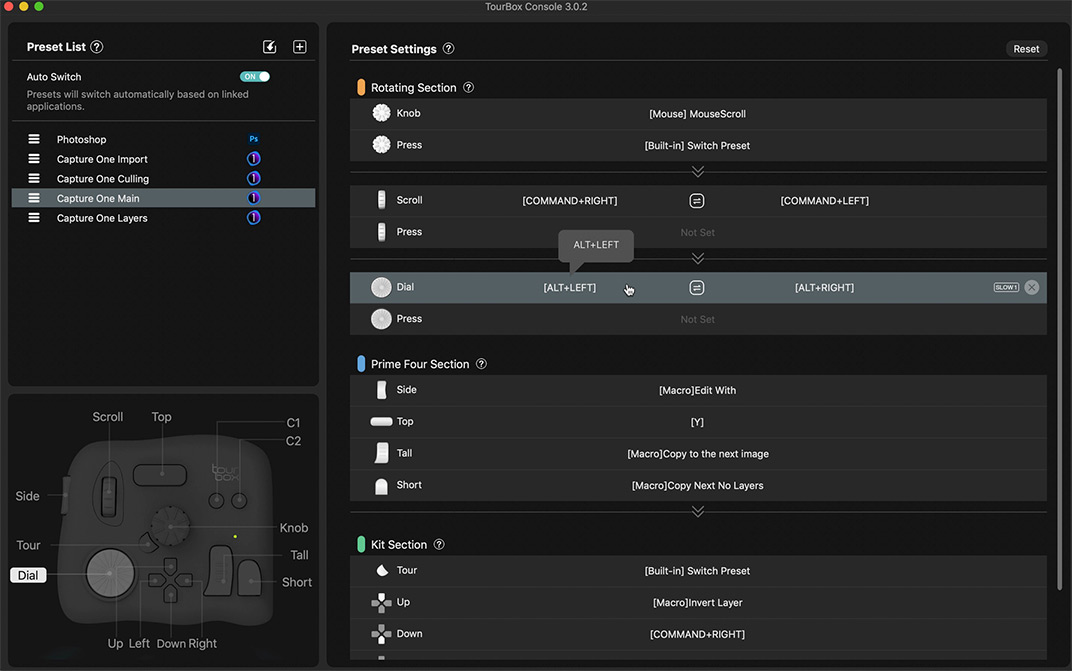Clear the Dial row with the X icon
Viewport: 1072px width, 671px height.
1032,287
